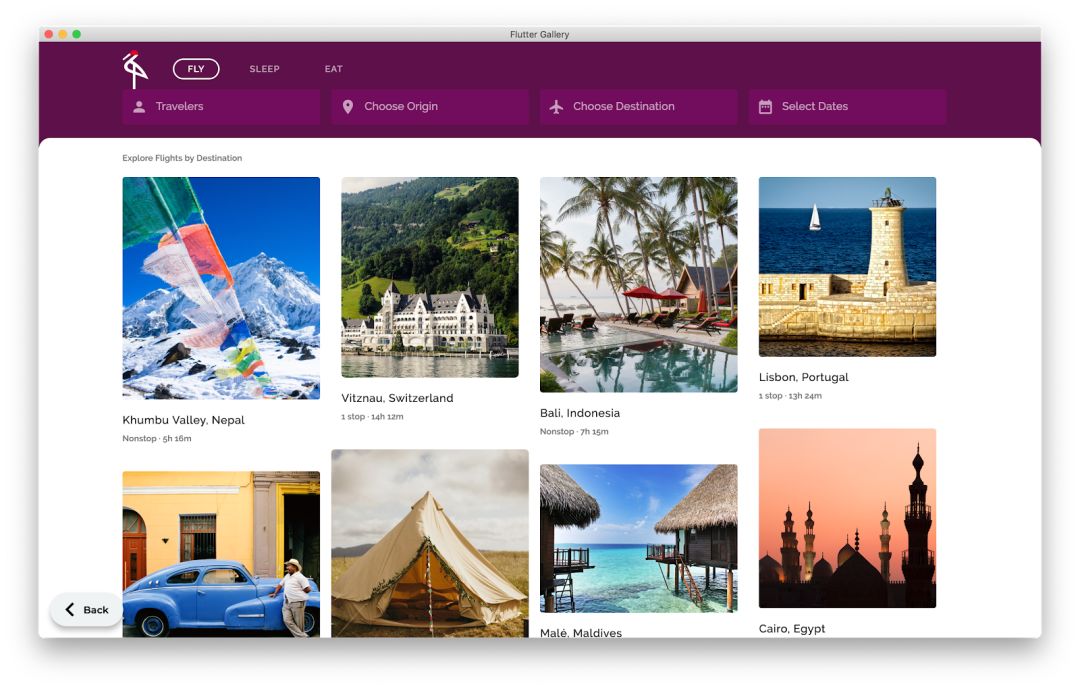Open the Khumbu Valley, Nepal photo
This screenshot has width=1080, height=689.
[221, 288]
